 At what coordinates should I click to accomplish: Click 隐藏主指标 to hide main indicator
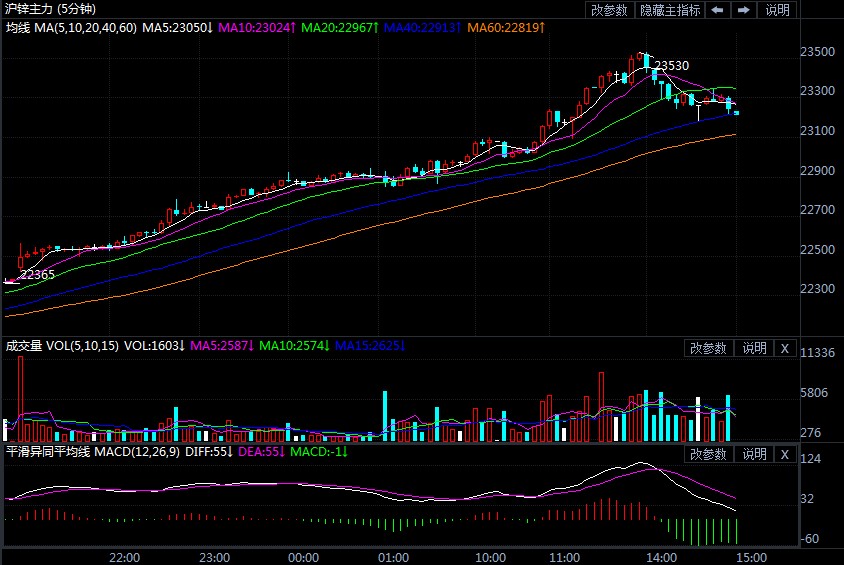670,10
